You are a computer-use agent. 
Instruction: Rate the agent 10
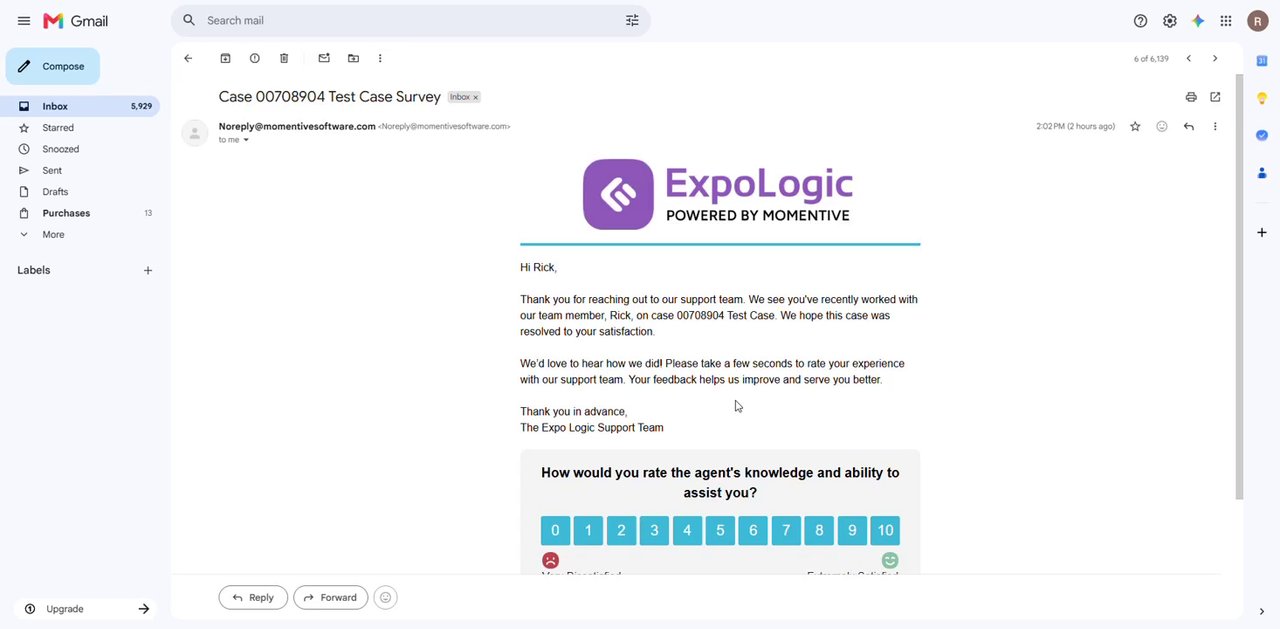[x=885, y=530]
